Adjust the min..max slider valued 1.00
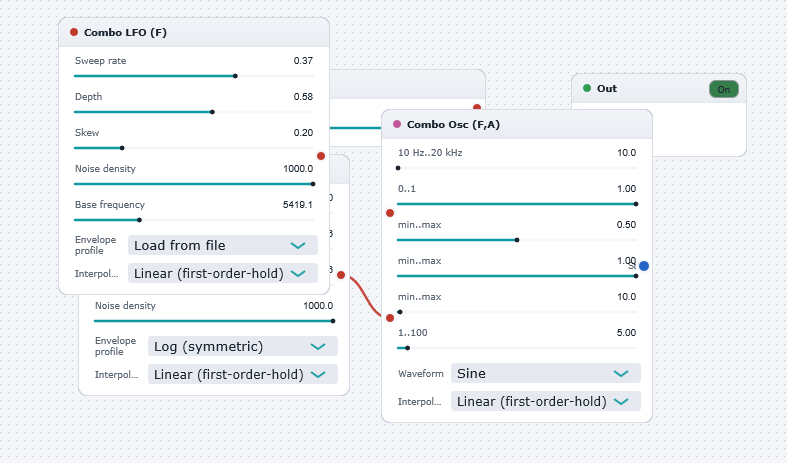This screenshot has width=787, height=463. coord(517,276)
